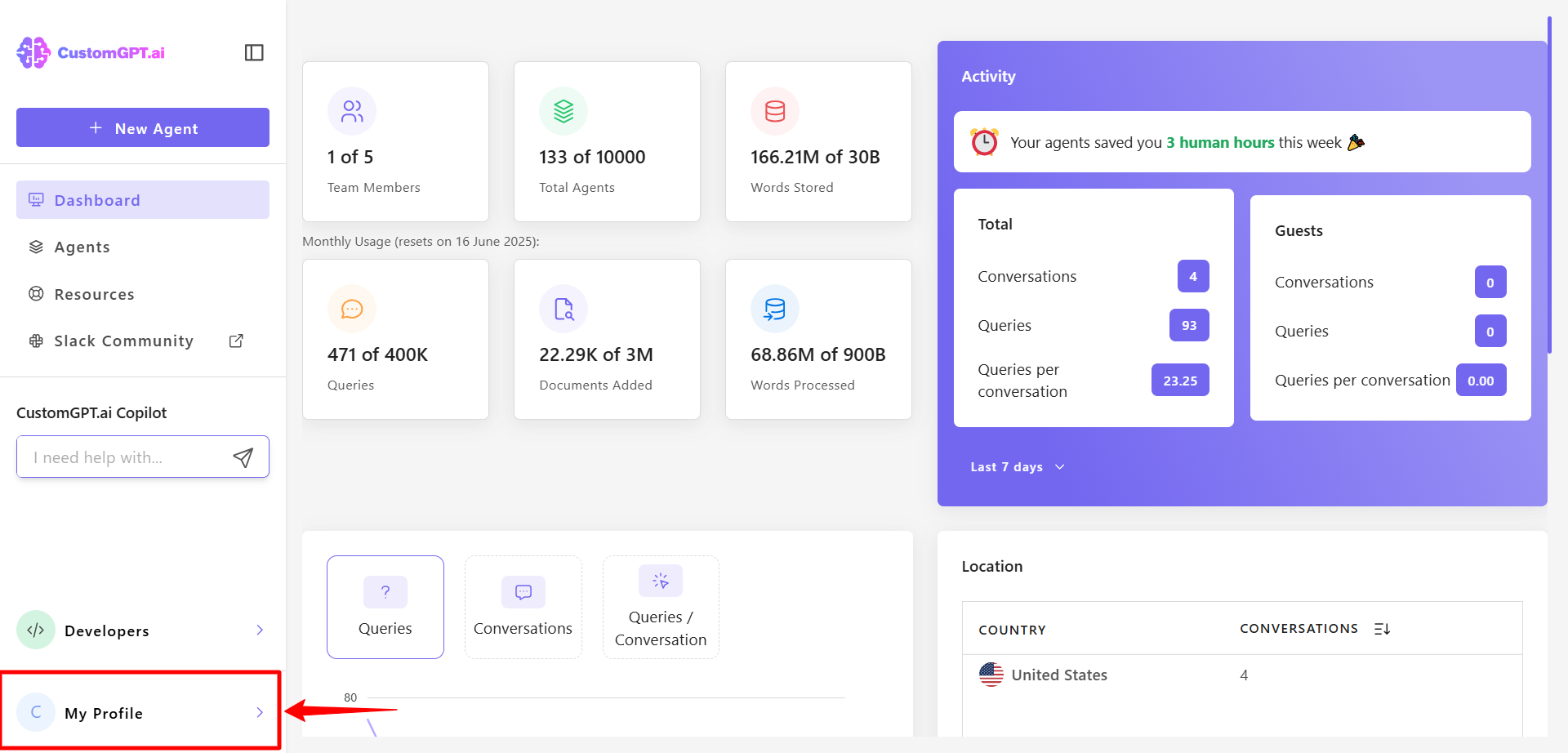This screenshot has width=1568, height=753.
Task: Select '471 of 400K' Queries value
Action: [x=377, y=354]
